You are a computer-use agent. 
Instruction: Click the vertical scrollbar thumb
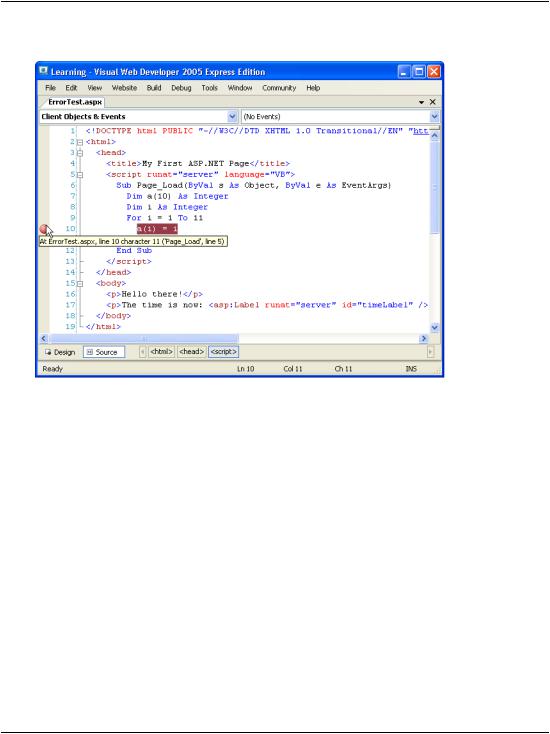coord(435,187)
